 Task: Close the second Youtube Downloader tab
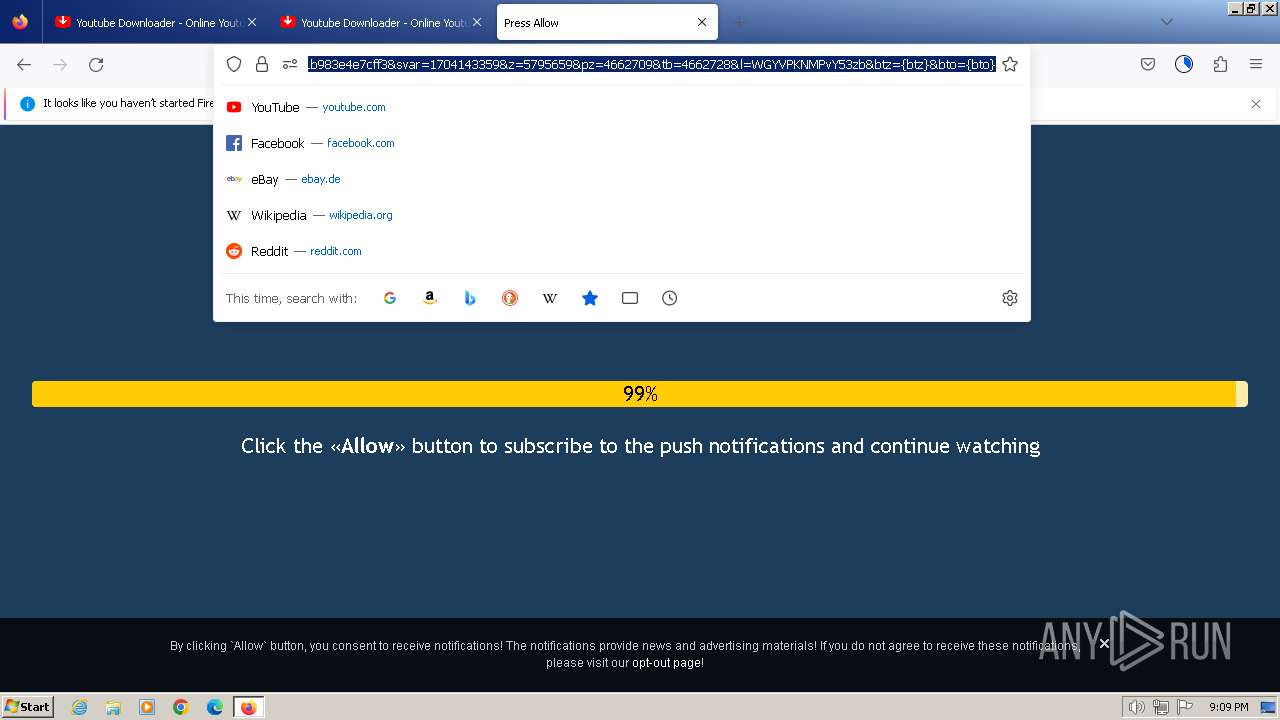pos(476,22)
